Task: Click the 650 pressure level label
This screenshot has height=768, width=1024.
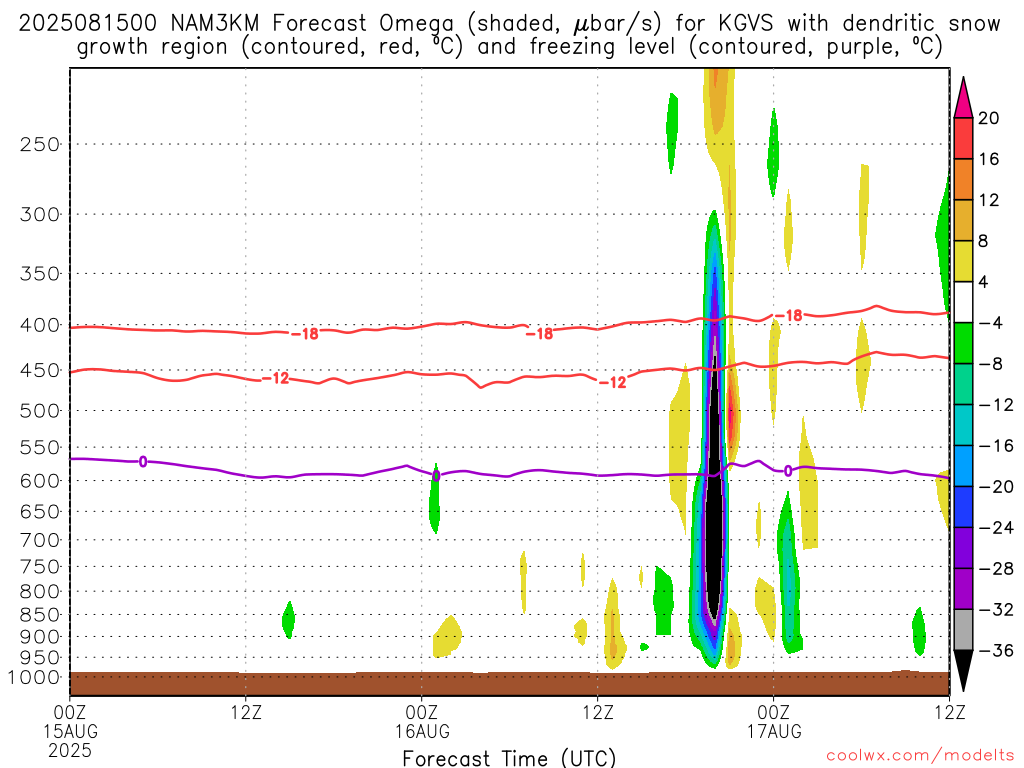Action: click(40, 511)
